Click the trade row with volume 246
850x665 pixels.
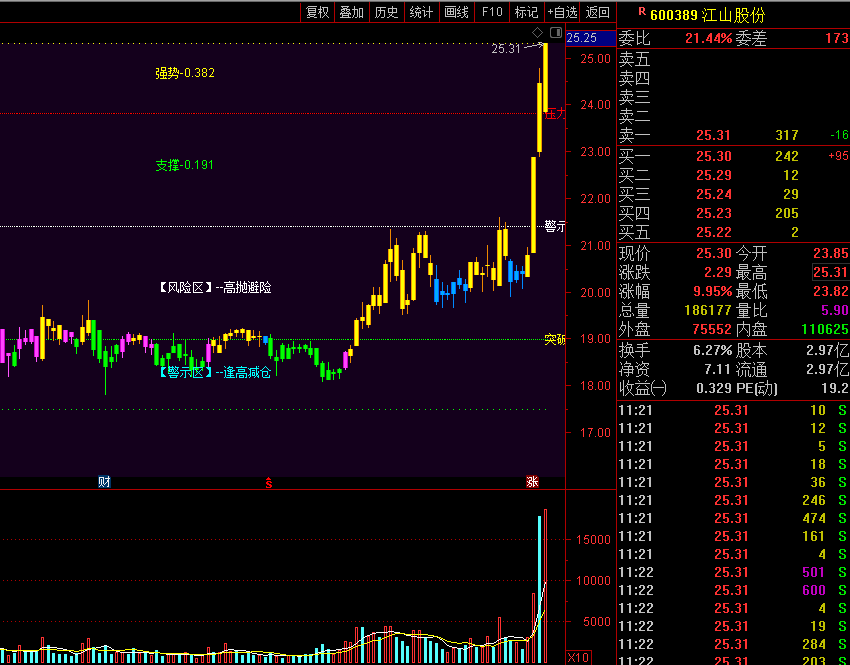[733, 500]
